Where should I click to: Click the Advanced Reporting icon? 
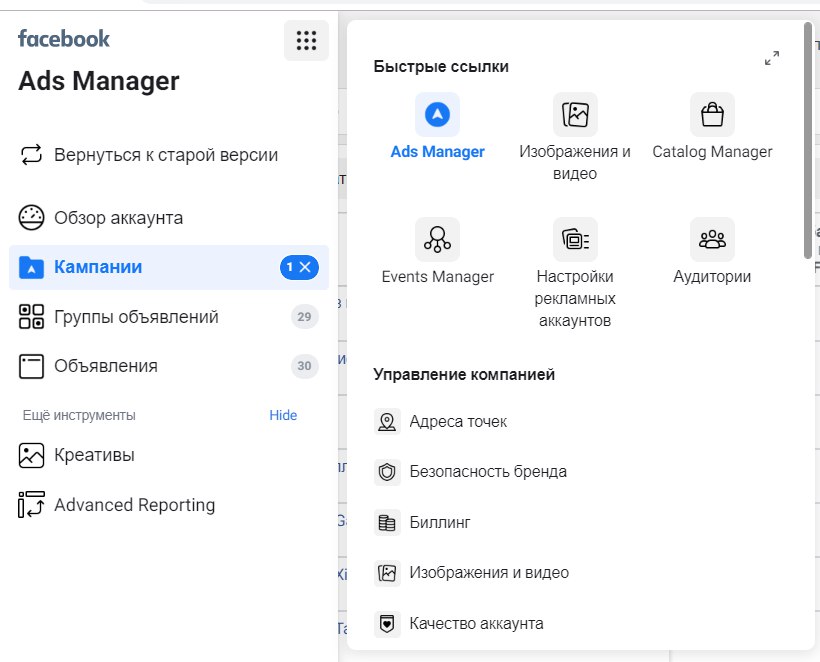click(x=31, y=505)
